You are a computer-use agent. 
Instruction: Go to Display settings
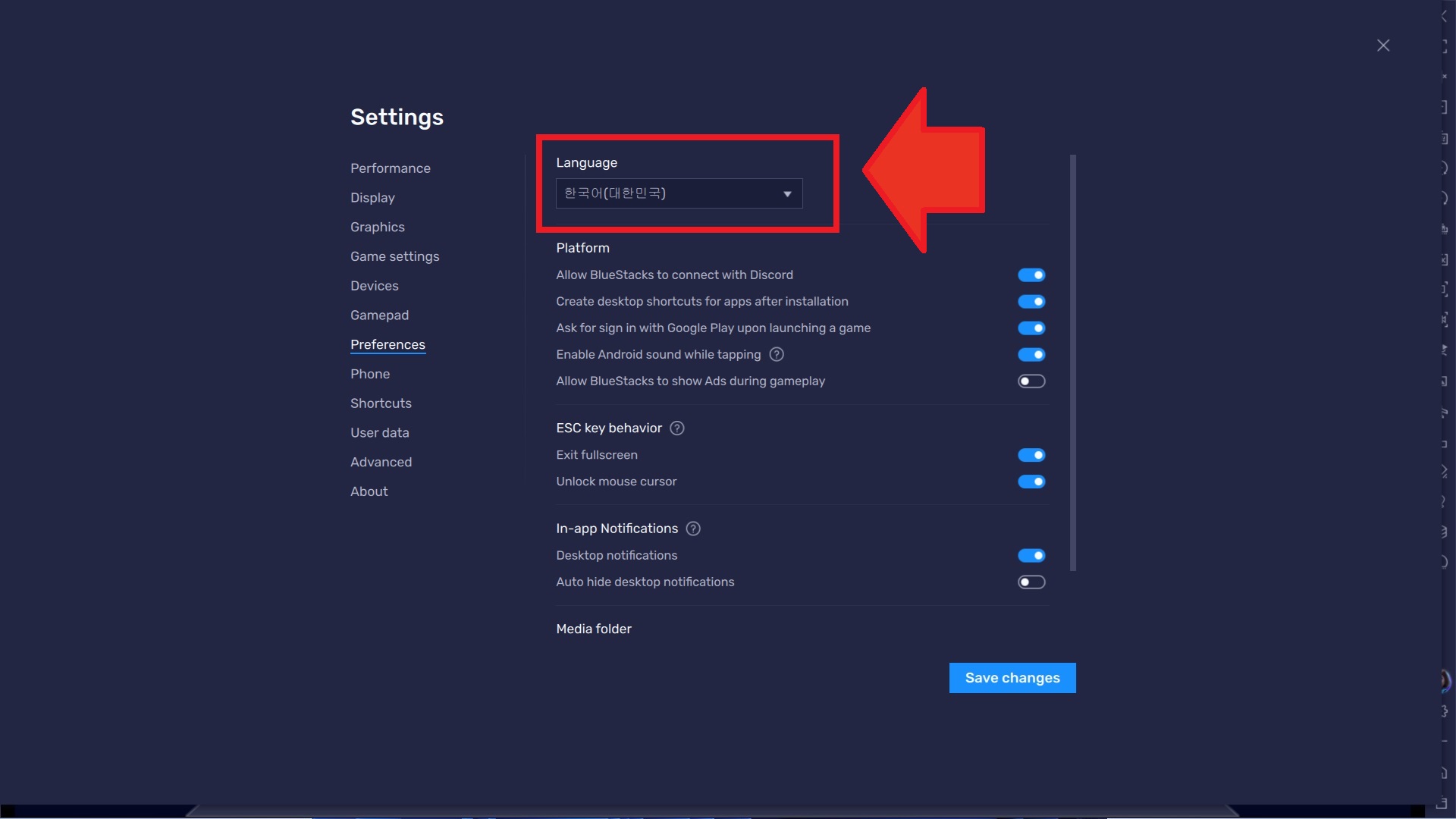tap(372, 198)
